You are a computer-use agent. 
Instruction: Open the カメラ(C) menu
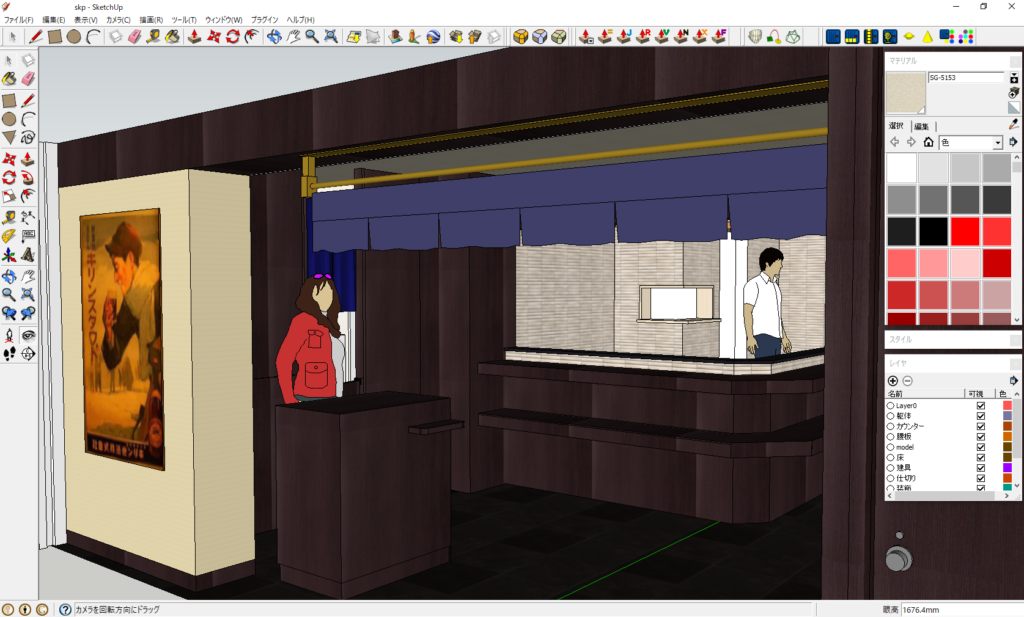[118, 20]
